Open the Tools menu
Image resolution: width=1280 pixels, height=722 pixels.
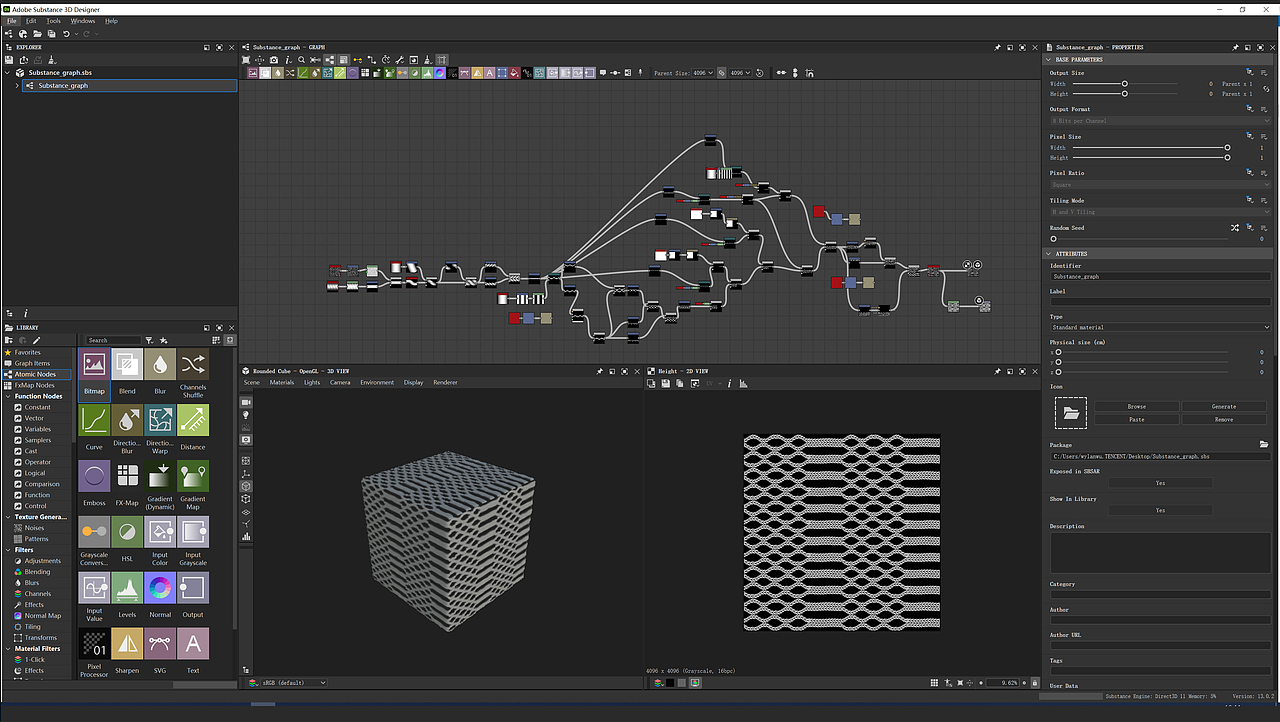point(53,20)
